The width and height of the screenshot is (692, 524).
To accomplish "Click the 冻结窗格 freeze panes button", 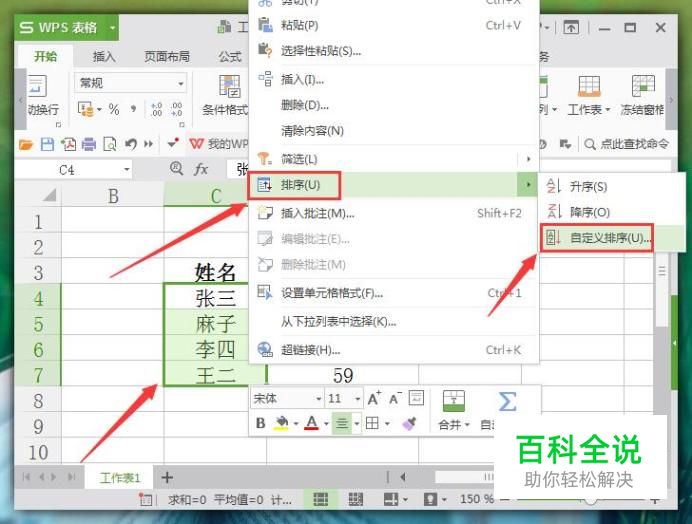I will click(x=643, y=96).
